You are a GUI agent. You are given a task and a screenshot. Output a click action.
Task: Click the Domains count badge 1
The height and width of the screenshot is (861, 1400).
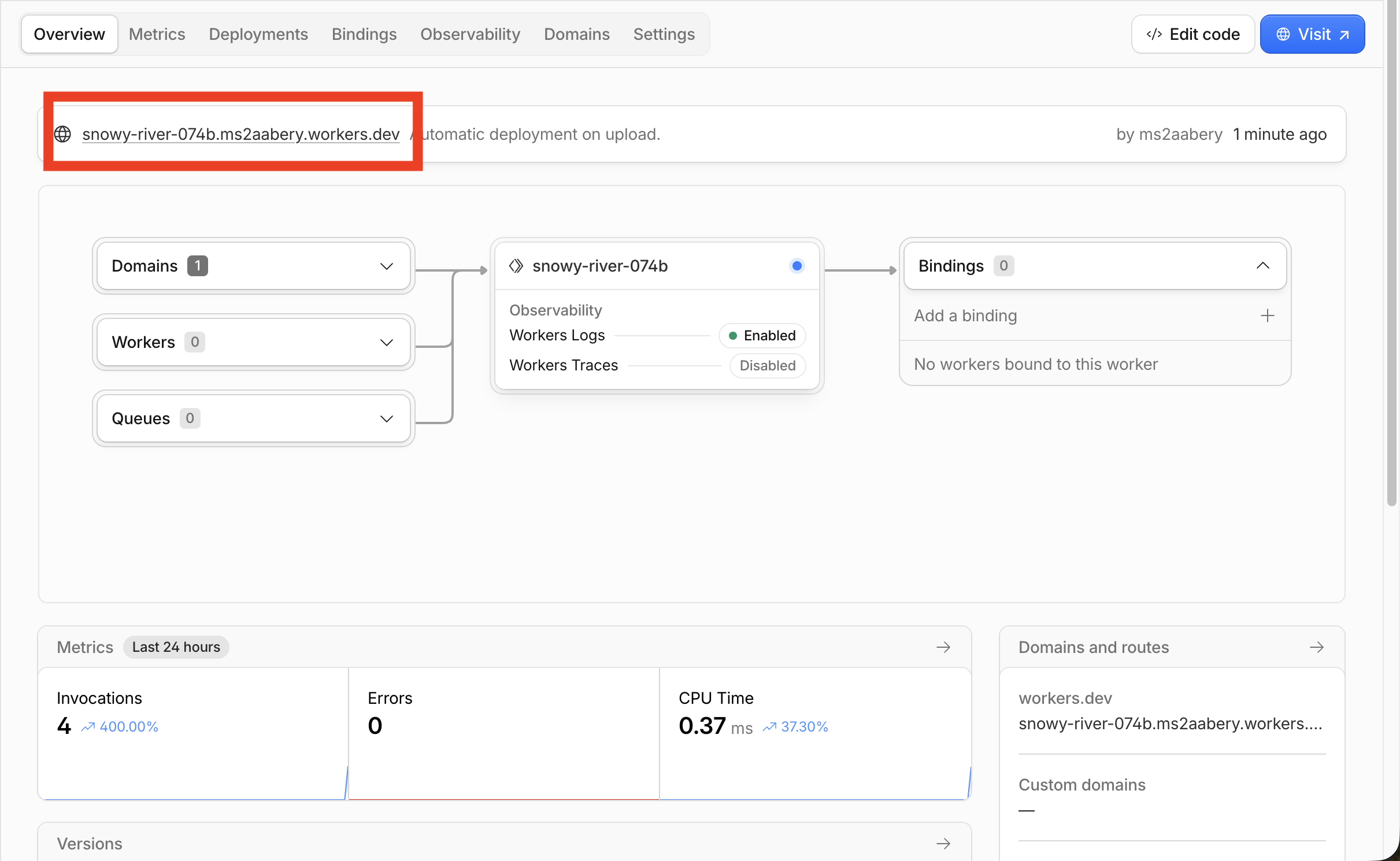[198, 266]
